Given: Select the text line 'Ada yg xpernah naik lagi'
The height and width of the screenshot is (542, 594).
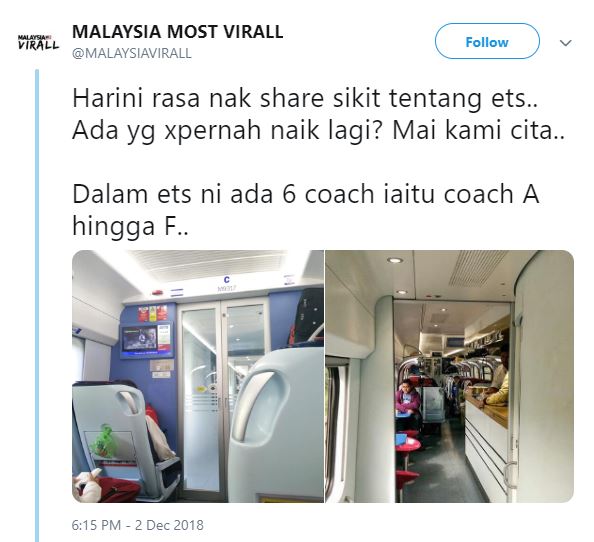Looking at the screenshot, I should click(226, 130).
